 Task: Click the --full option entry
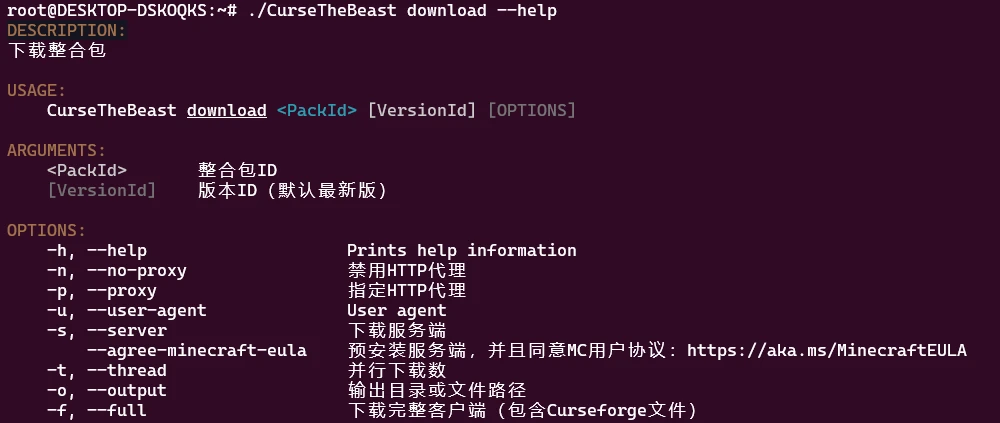coord(96,410)
